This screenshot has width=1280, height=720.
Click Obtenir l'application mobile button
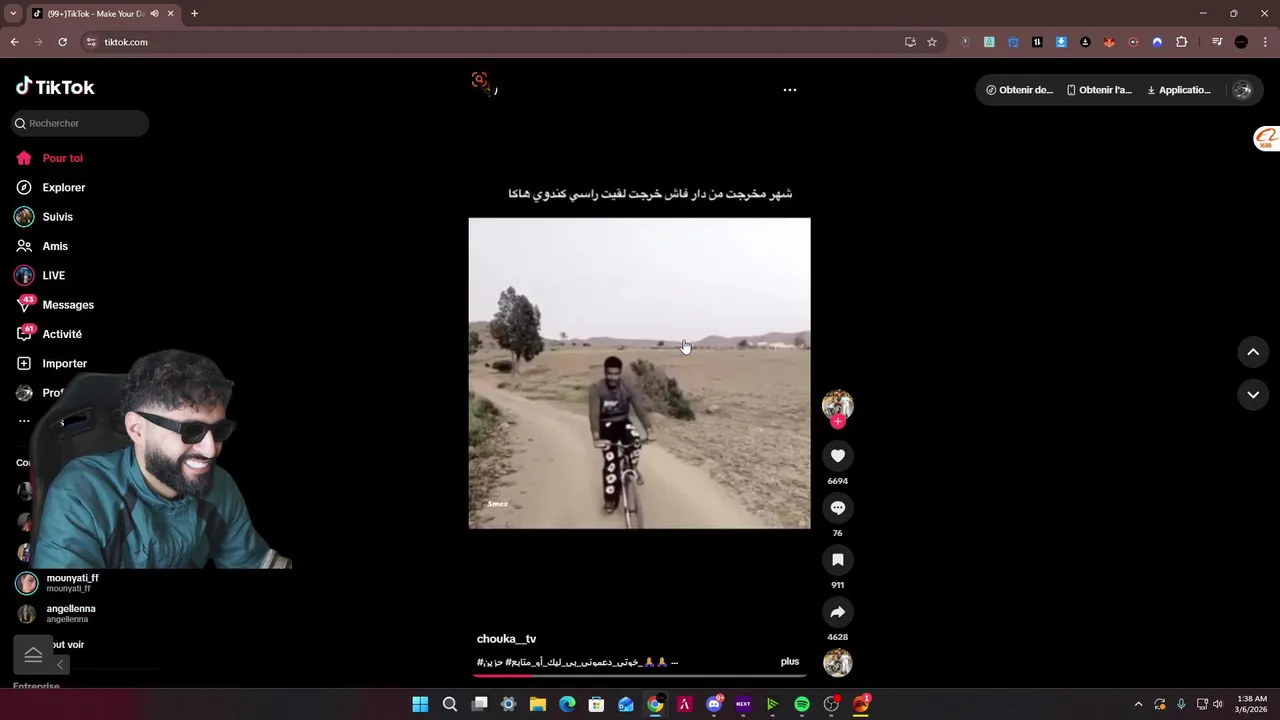1099,90
